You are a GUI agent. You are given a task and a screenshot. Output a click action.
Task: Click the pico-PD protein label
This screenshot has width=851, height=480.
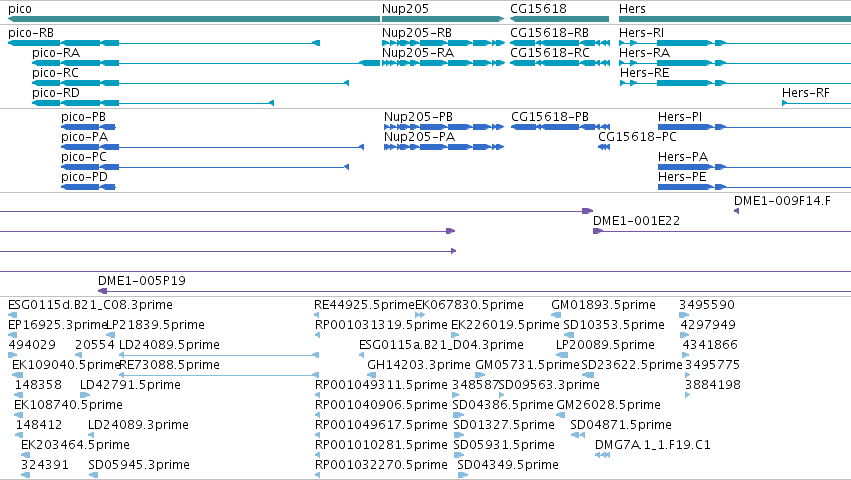coord(84,177)
